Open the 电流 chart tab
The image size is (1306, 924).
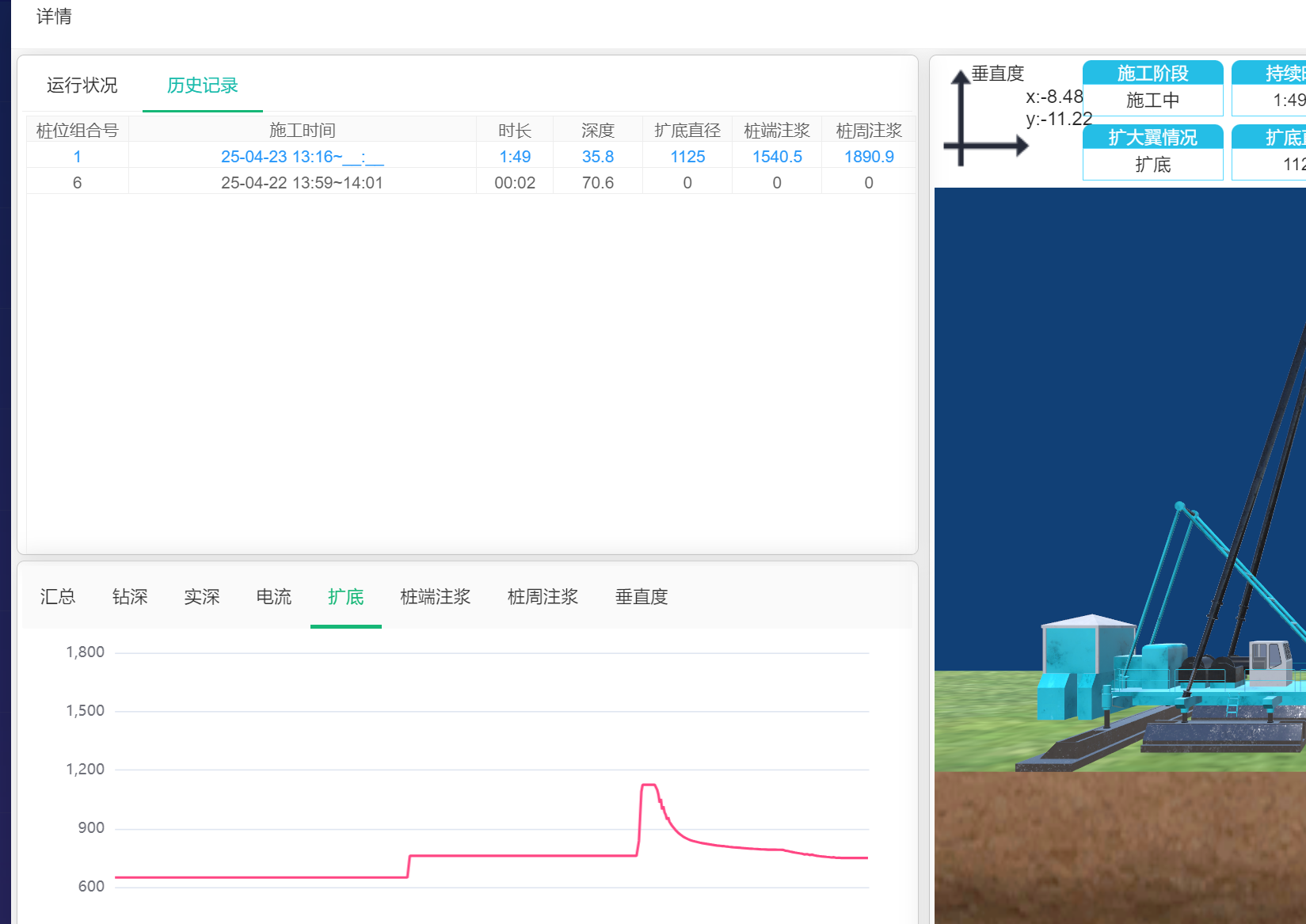coord(274,597)
